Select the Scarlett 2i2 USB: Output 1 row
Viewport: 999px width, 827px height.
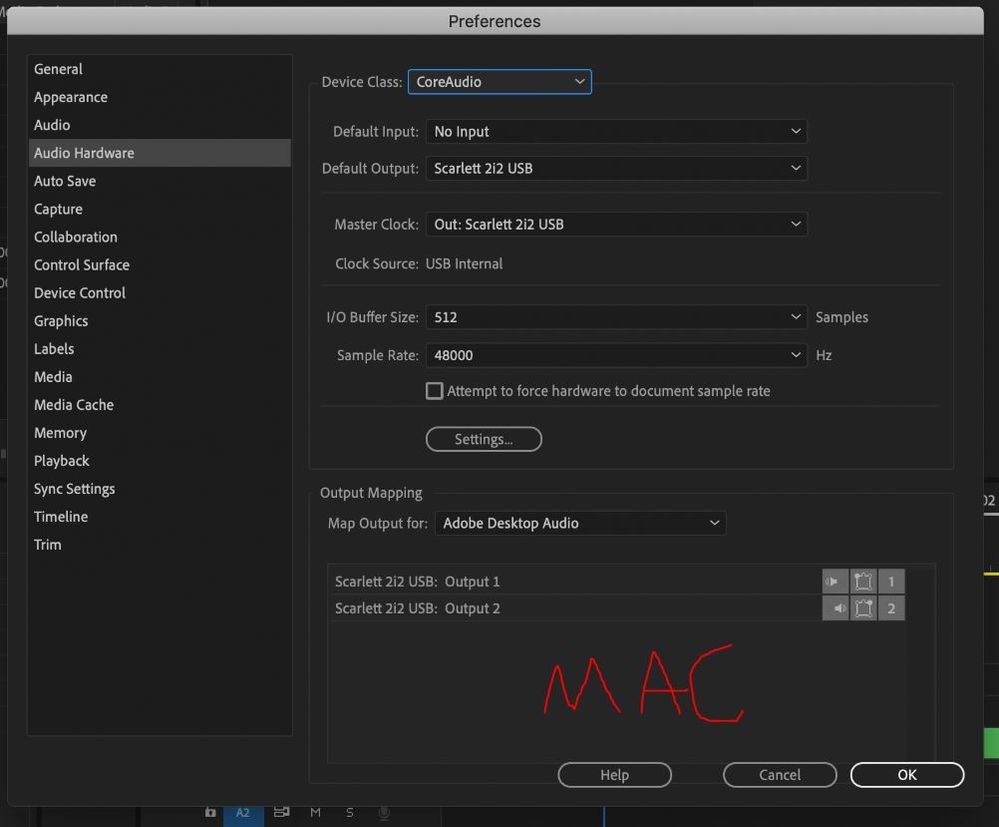click(x=617, y=581)
